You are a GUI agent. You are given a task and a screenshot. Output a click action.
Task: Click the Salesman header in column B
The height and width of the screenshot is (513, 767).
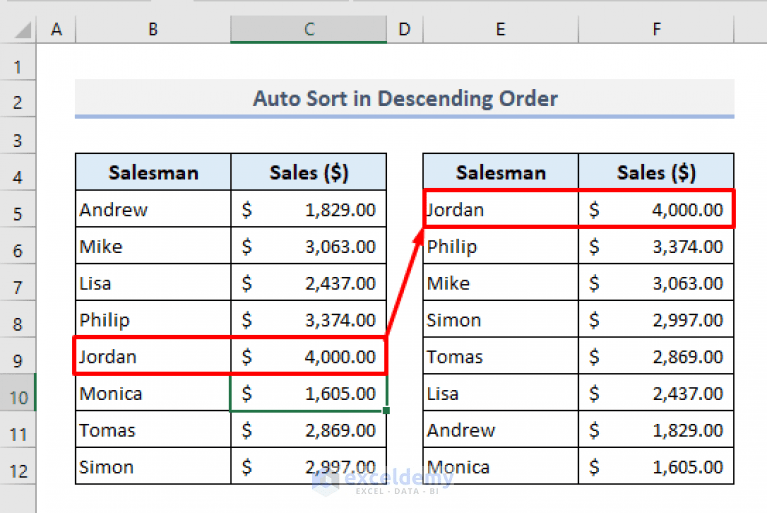pyautogui.click(x=153, y=172)
